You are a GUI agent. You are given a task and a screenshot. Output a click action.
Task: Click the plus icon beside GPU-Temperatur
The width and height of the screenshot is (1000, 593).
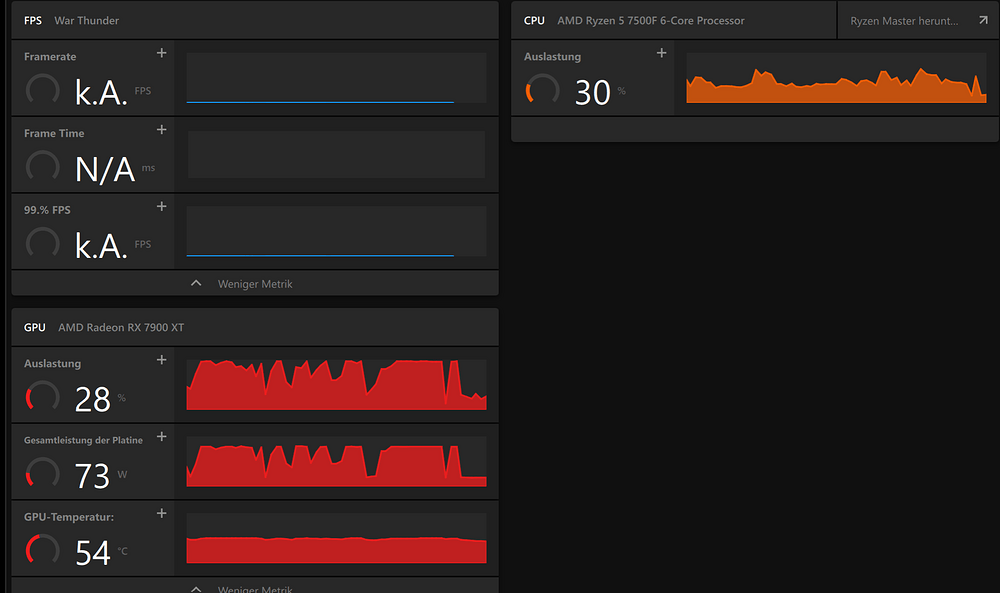[162, 513]
